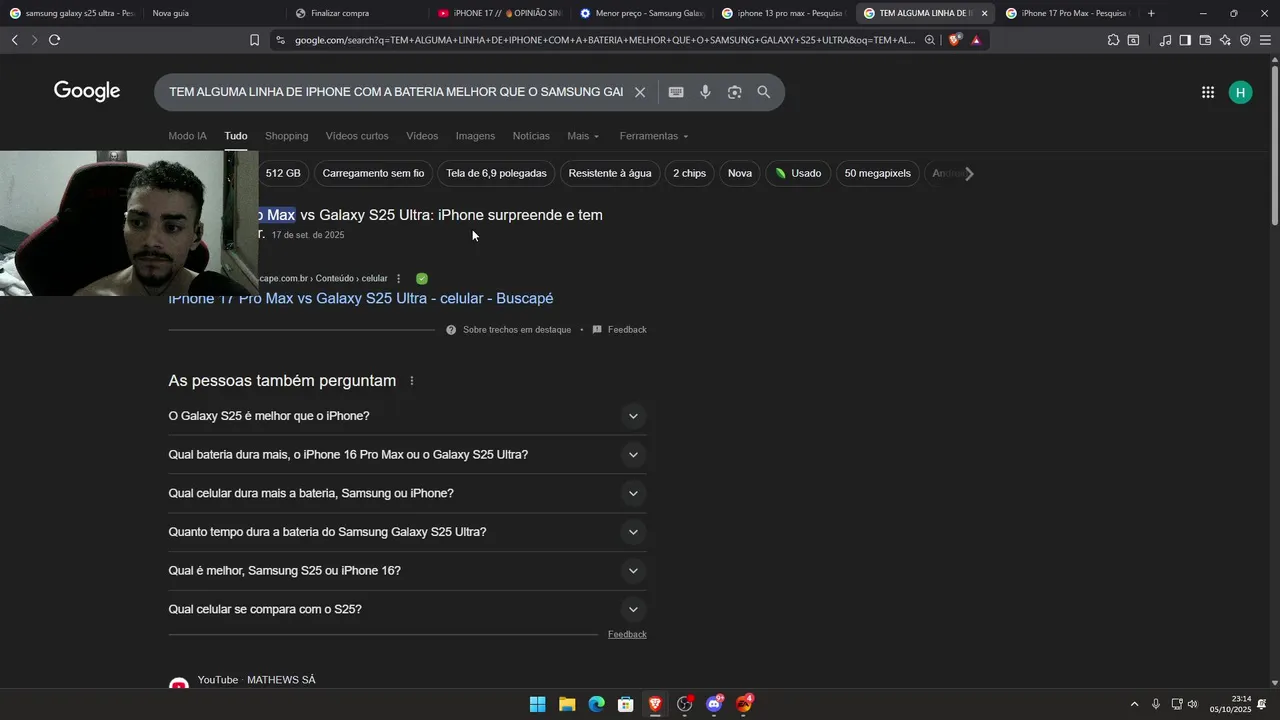Click the zoom magnifier in address bar
Screen dimensions: 1280x720
(x=930, y=40)
